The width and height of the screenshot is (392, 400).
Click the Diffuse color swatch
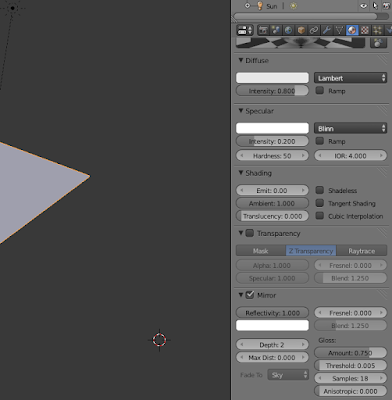(272, 78)
